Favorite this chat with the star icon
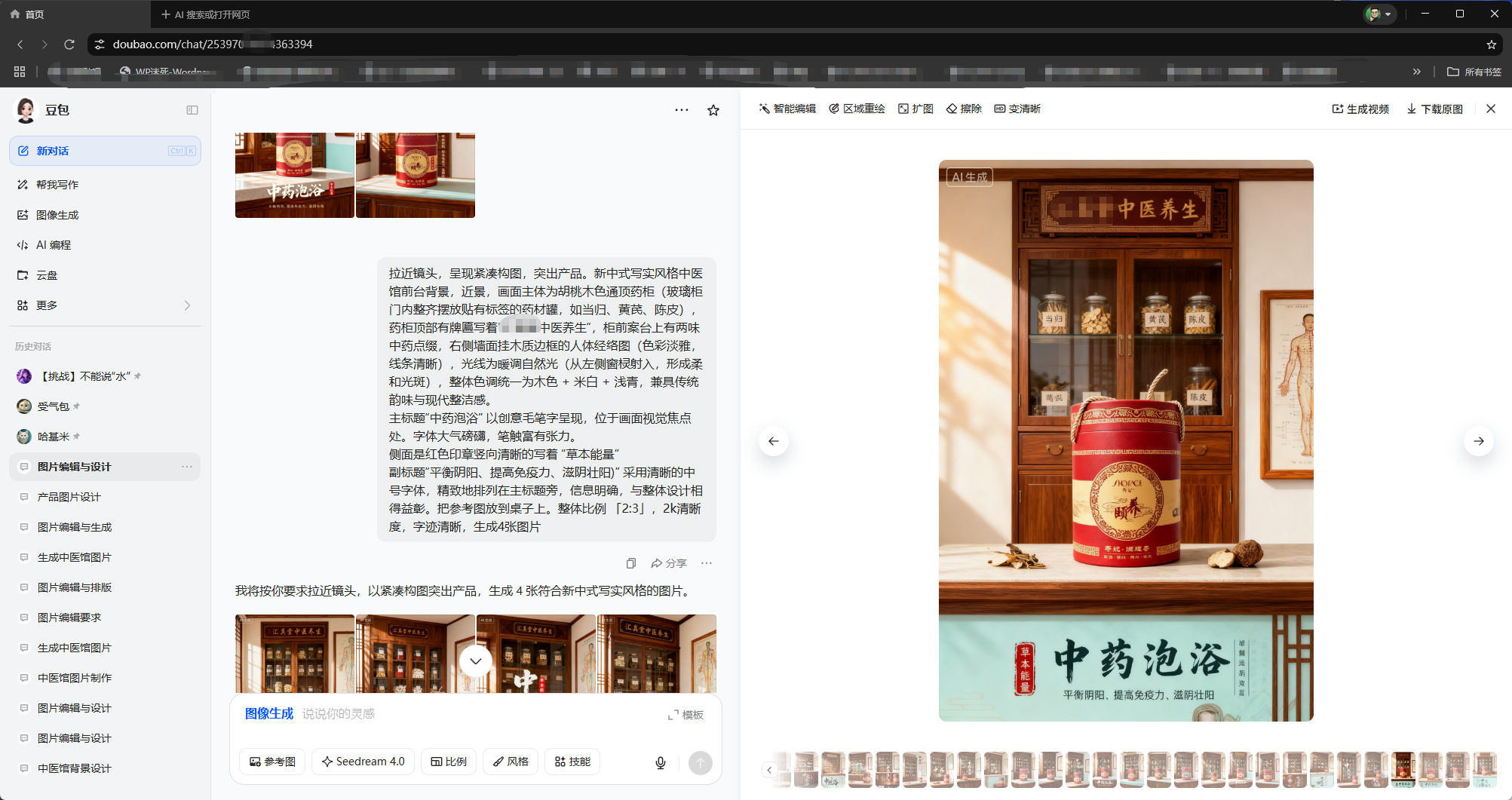Screen dimensions: 1512x800 713,110
